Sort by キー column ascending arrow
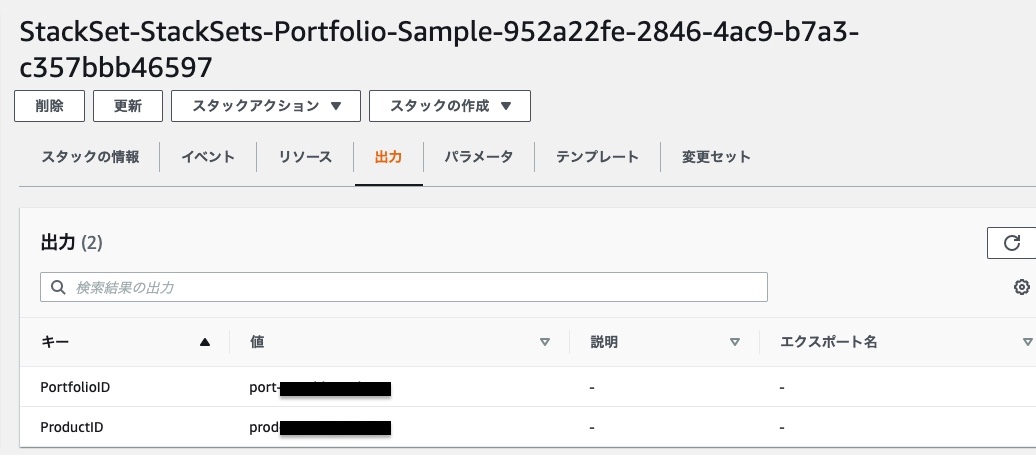The width and height of the screenshot is (1036, 455). (x=205, y=342)
